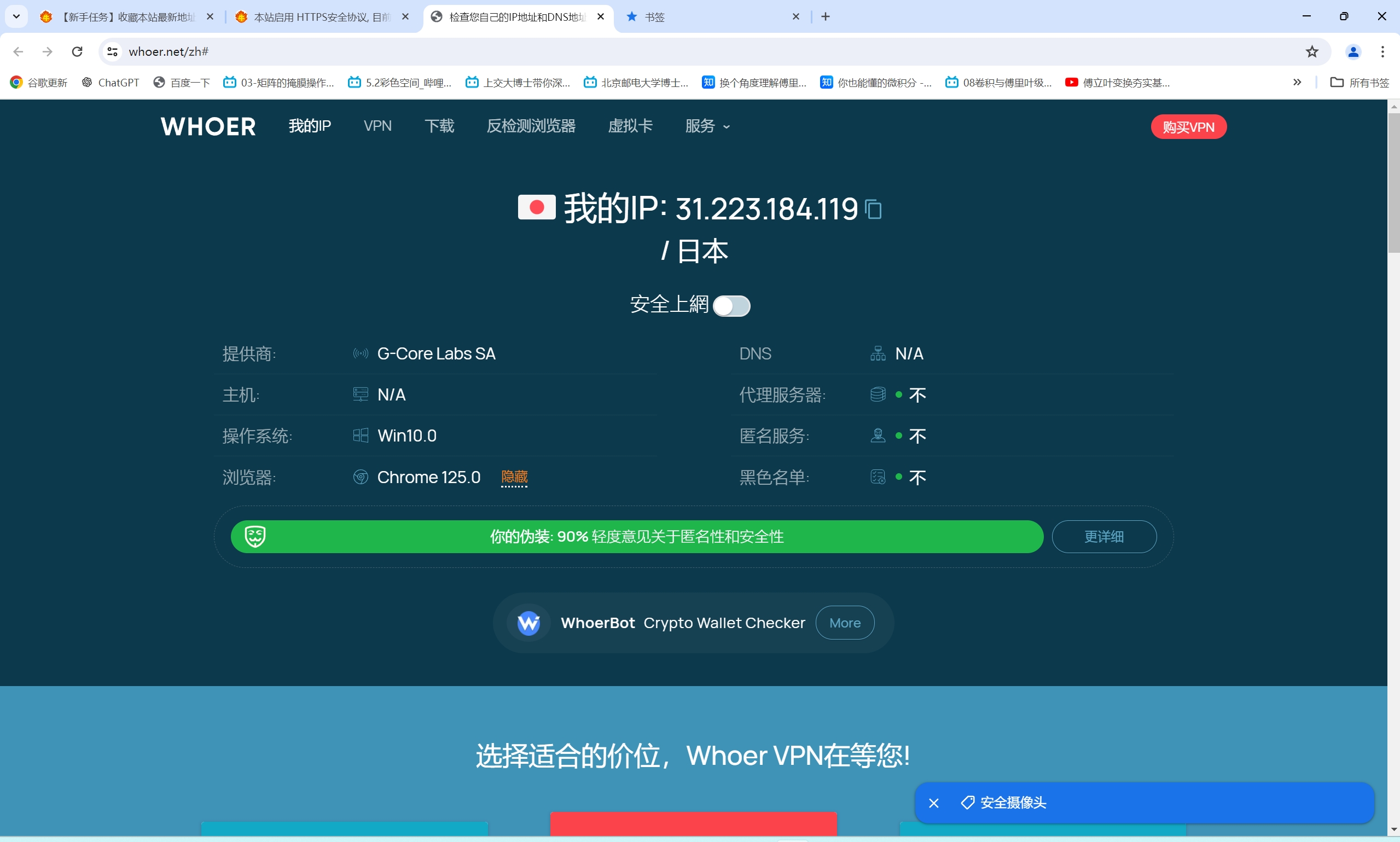The height and width of the screenshot is (842, 1400).
Task: Click the provider antenna icon beside G-Core Labs
Action: pyautogui.click(x=361, y=353)
